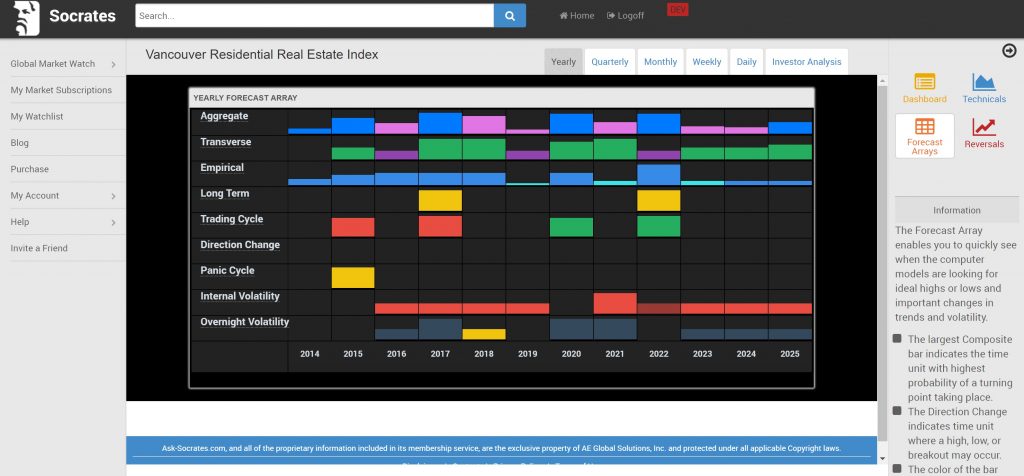The height and width of the screenshot is (476, 1024).
Task: Switch to the Investor Analysis tab
Action: (806, 62)
